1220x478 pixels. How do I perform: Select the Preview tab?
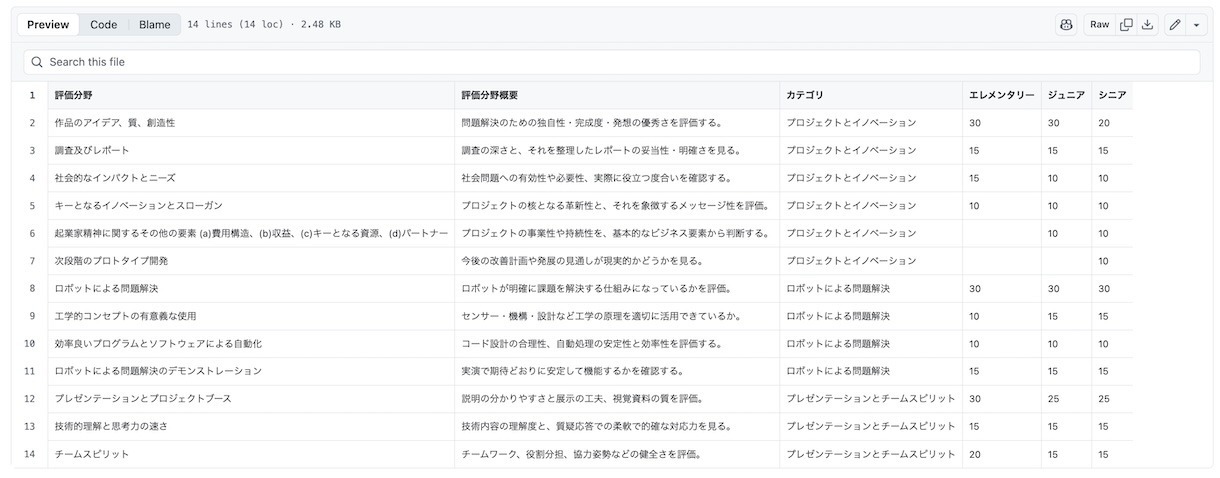coord(48,25)
